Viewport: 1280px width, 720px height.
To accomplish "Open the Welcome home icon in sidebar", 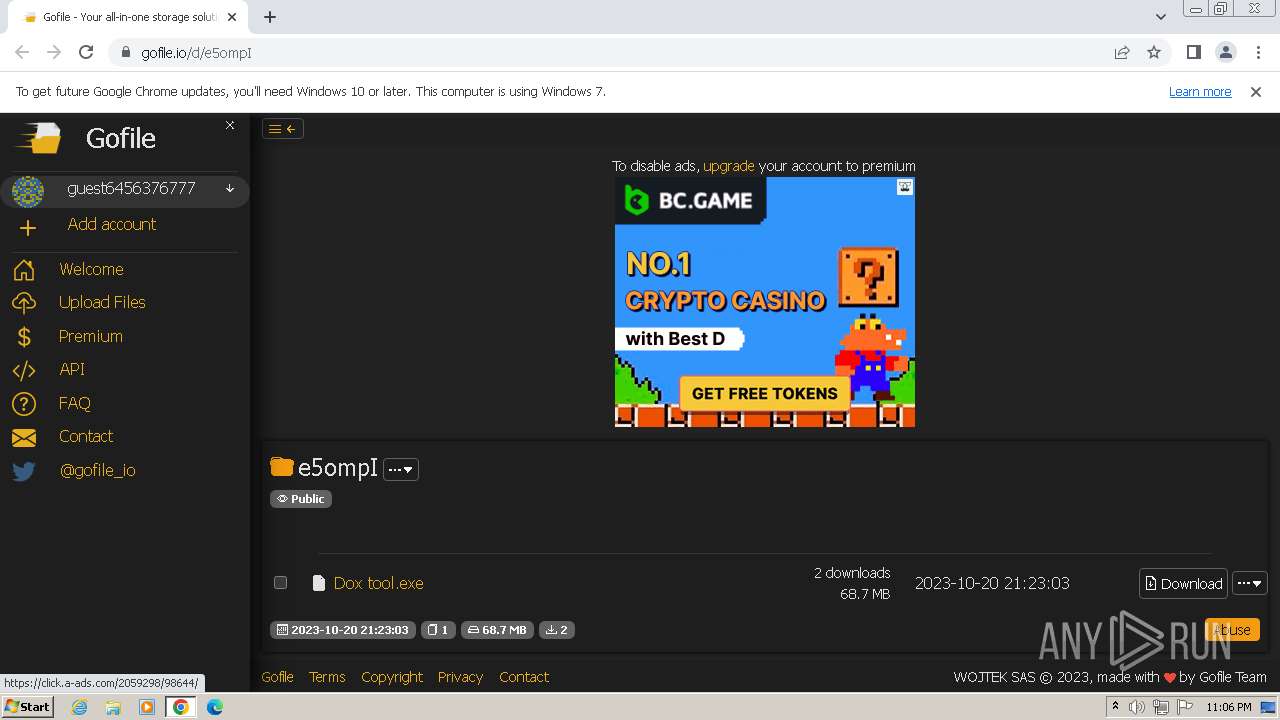I will pos(24,270).
